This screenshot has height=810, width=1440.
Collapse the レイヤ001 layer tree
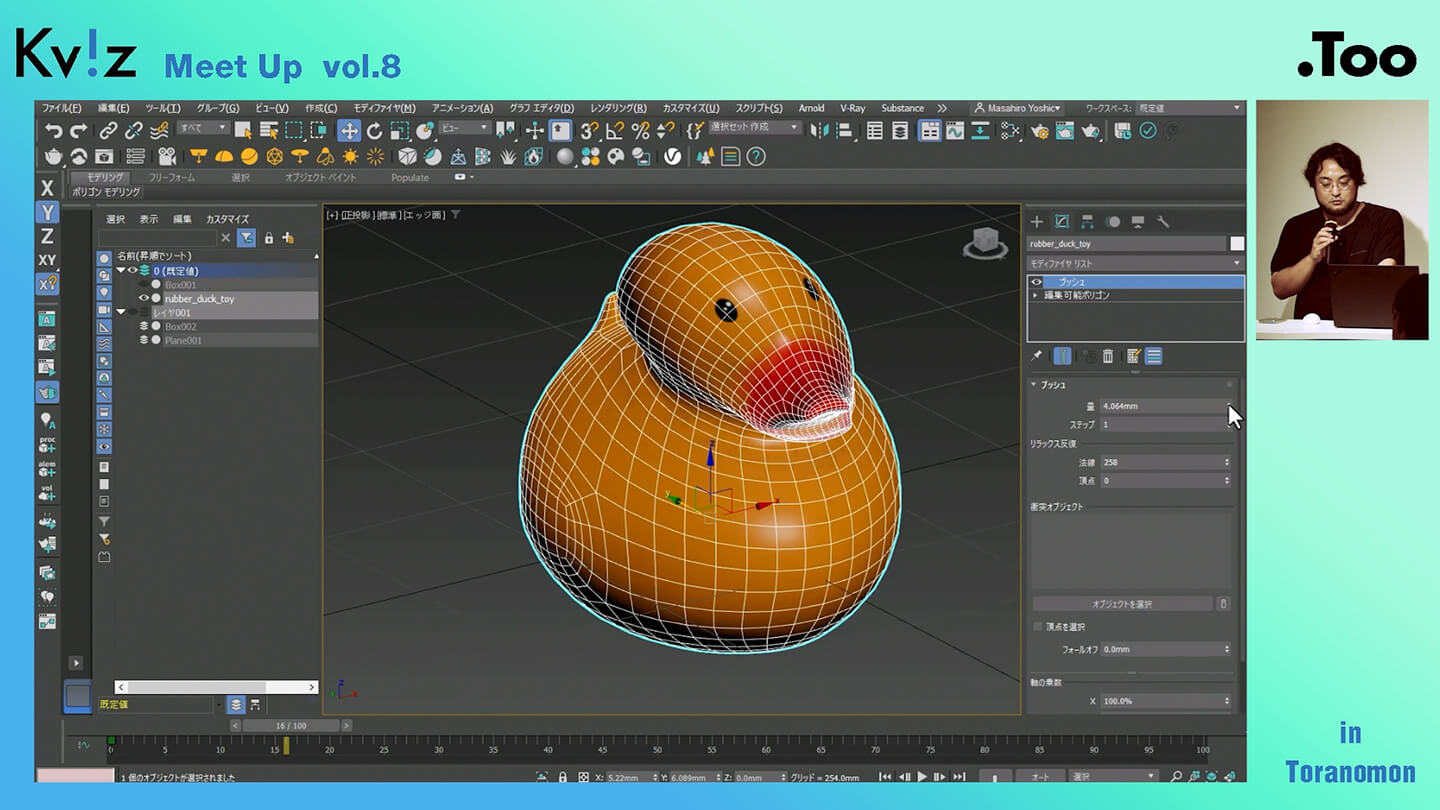click(x=121, y=312)
